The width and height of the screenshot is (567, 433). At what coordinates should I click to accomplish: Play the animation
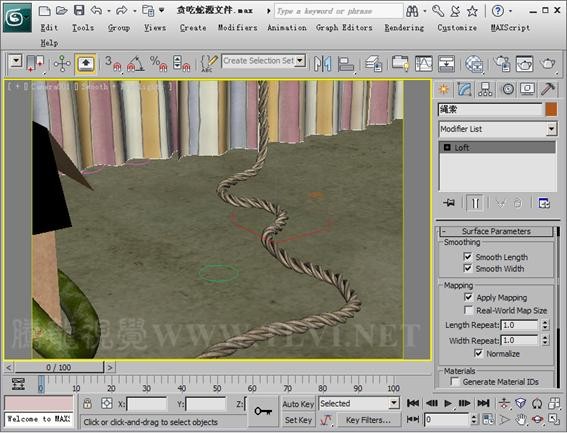448,403
